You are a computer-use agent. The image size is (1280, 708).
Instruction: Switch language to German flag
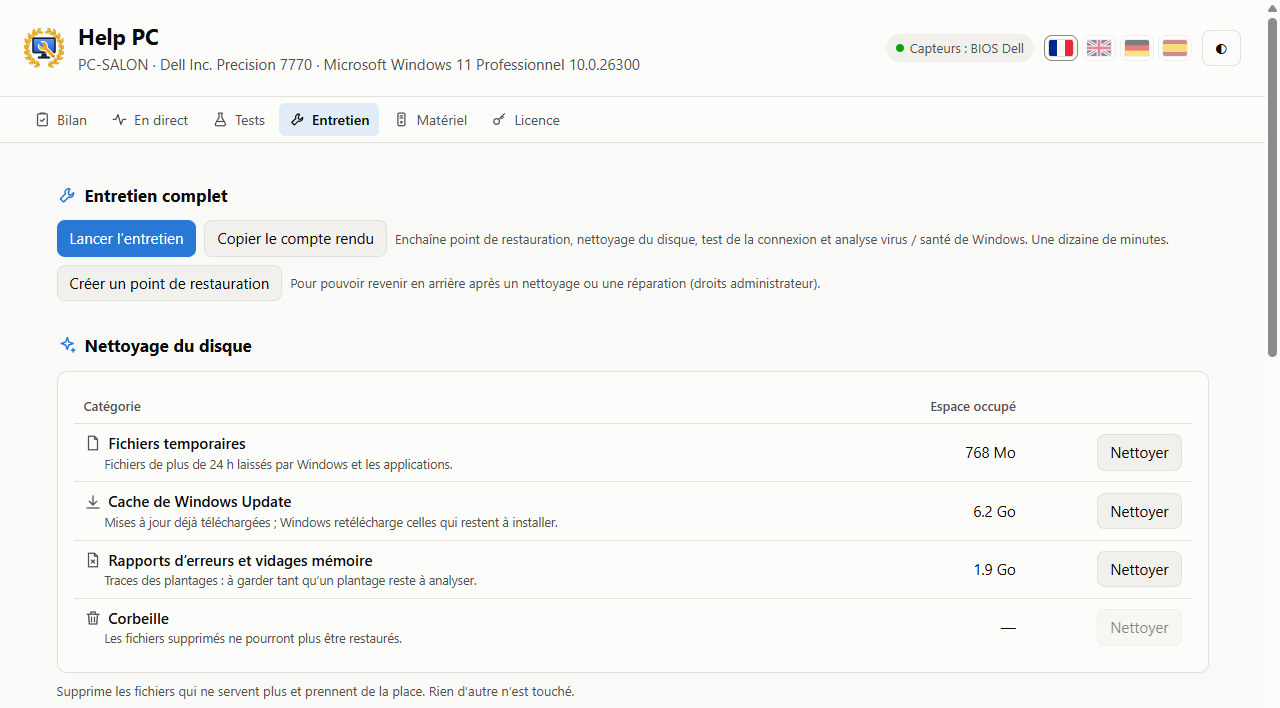[x=1137, y=48]
